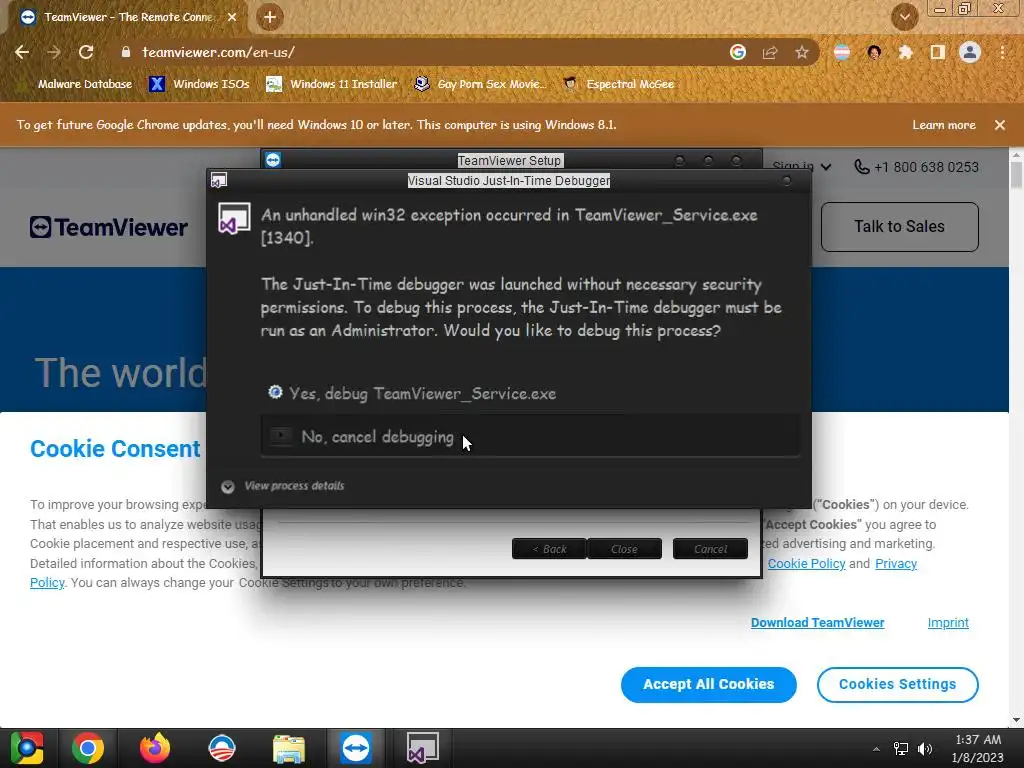Screen dimensions: 1024x768
Task: Open the Obama logo app on taskbar
Action: coord(221,748)
